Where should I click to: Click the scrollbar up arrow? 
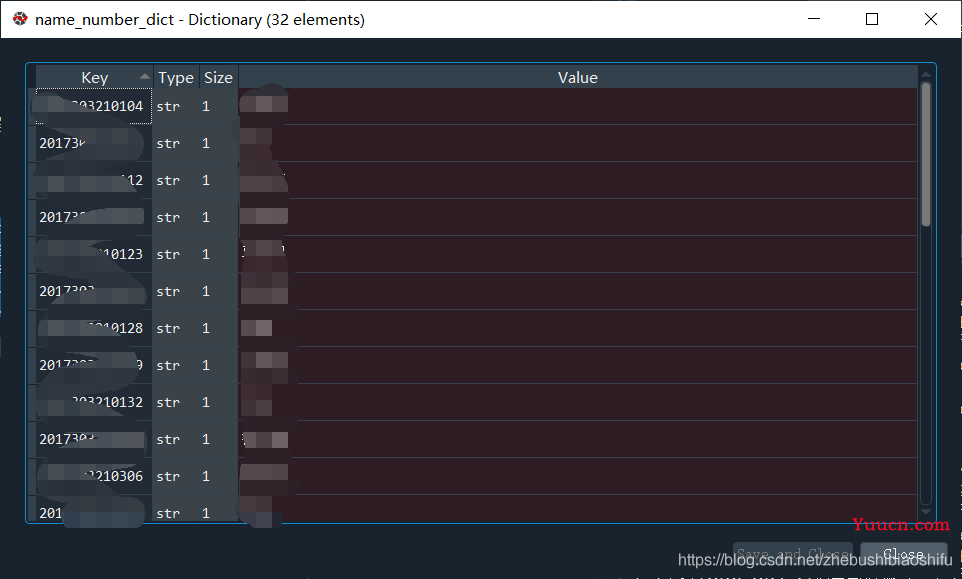(926, 74)
